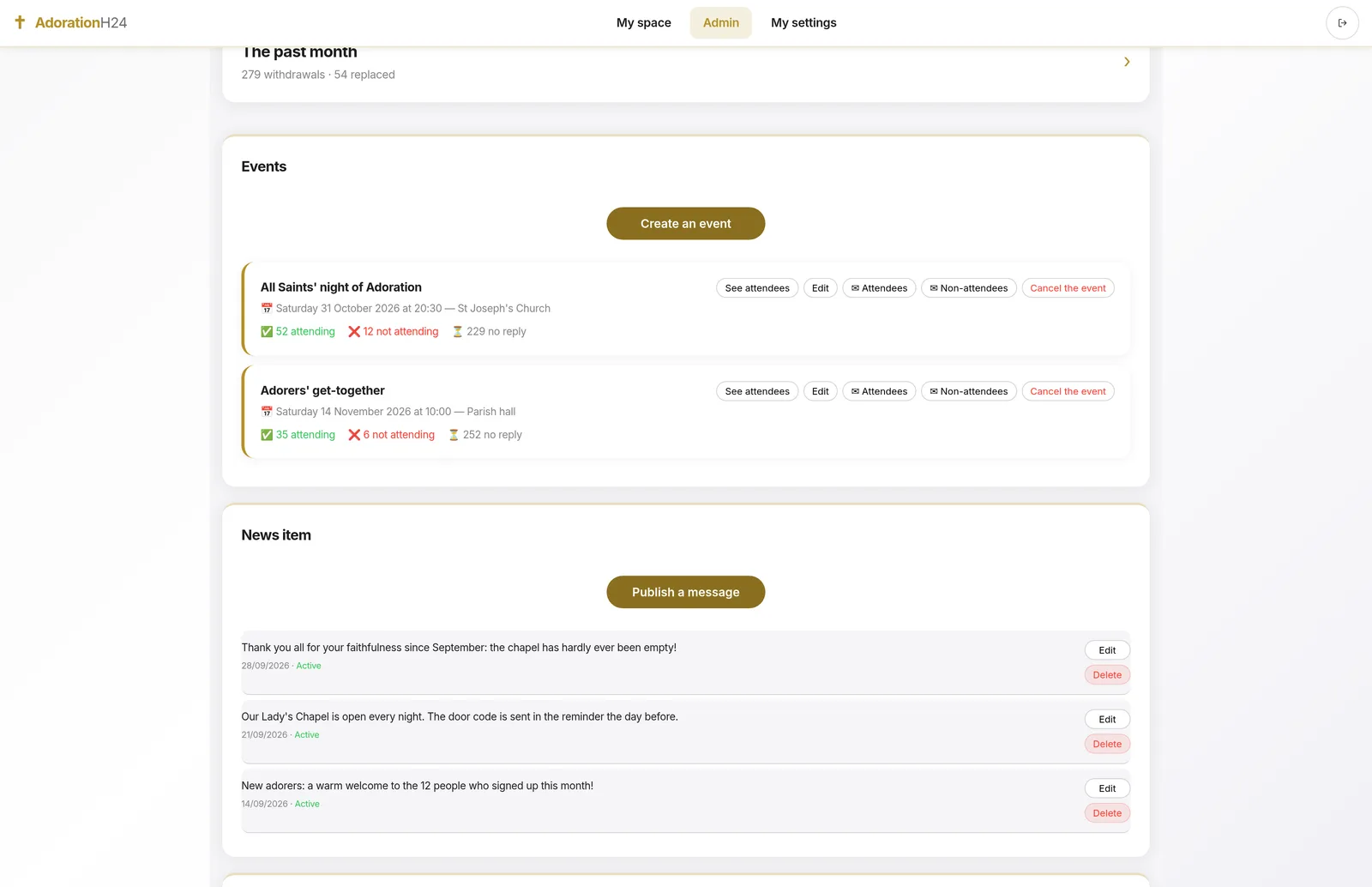Click the AdorationH24 cross logo
1372x887 pixels.
pos(20,22)
